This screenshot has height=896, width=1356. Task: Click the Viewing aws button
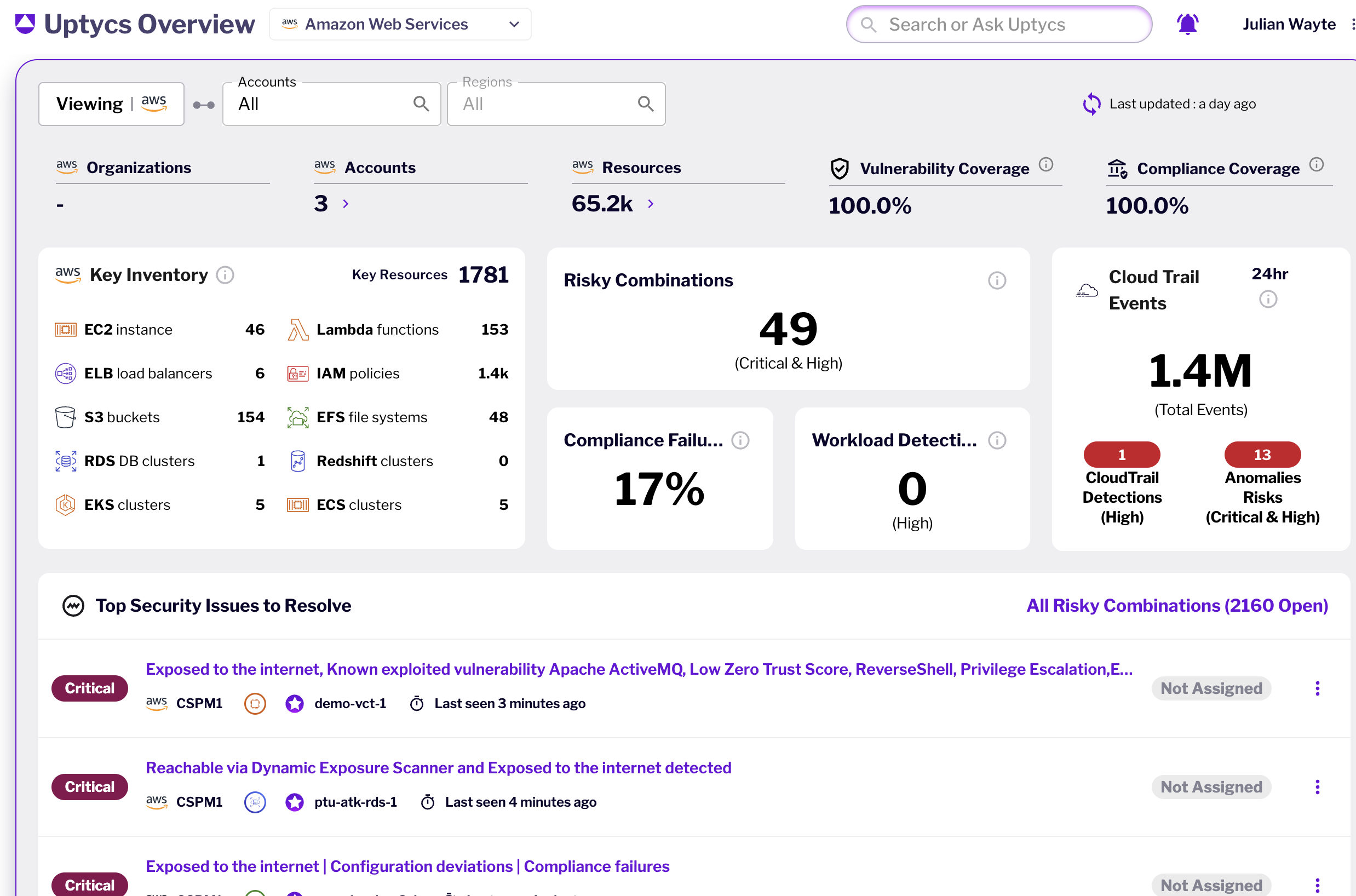(111, 104)
